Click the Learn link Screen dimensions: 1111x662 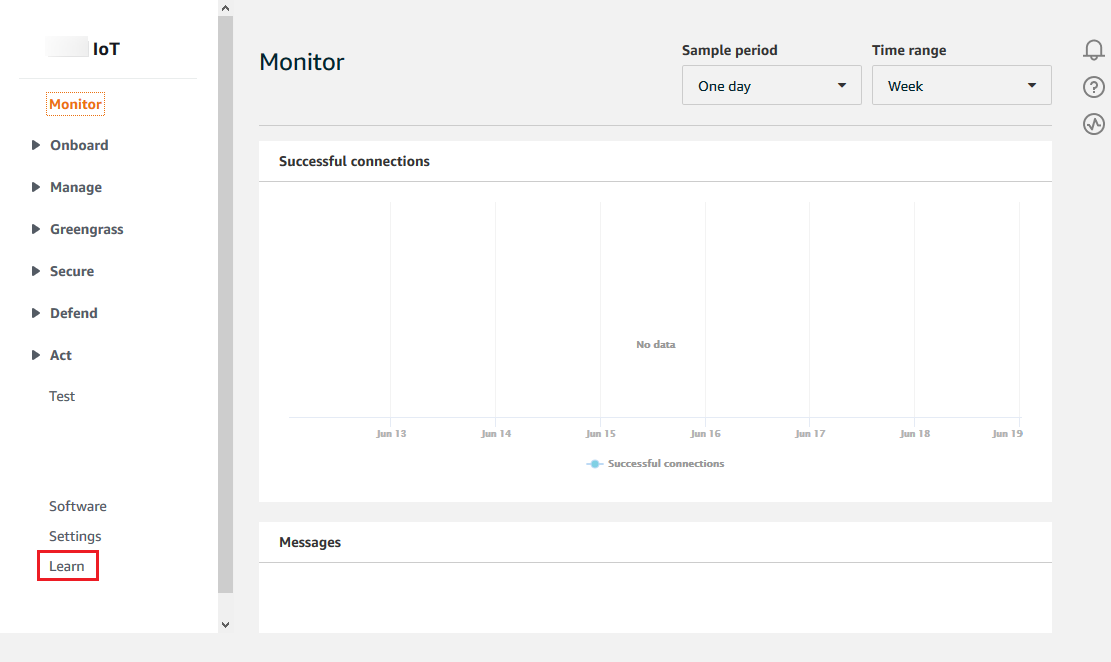pyautogui.click(x=67, y=566)
